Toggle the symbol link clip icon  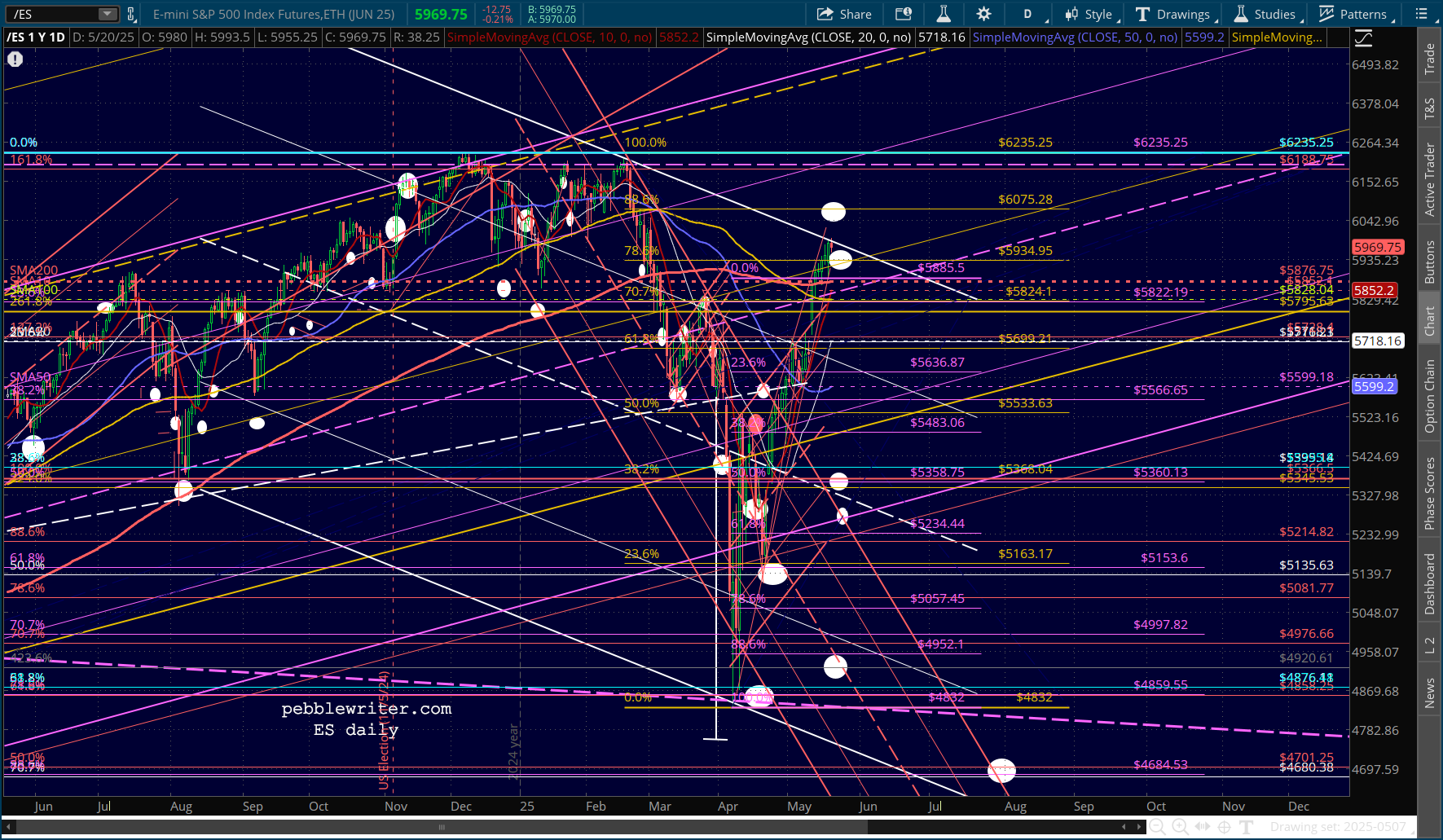pos(131,14)
